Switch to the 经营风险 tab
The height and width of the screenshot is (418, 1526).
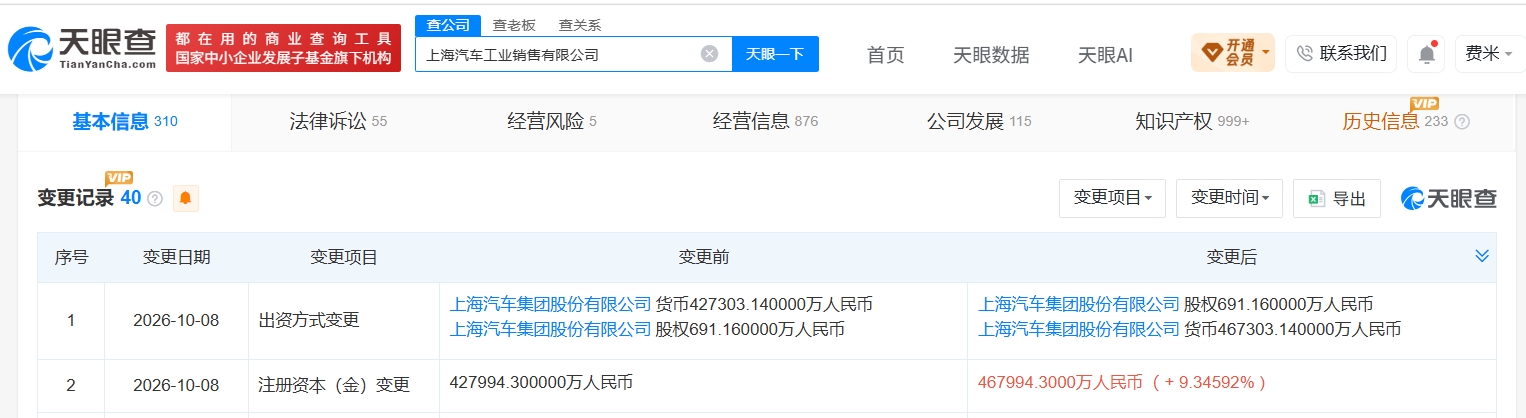[552, 122]
